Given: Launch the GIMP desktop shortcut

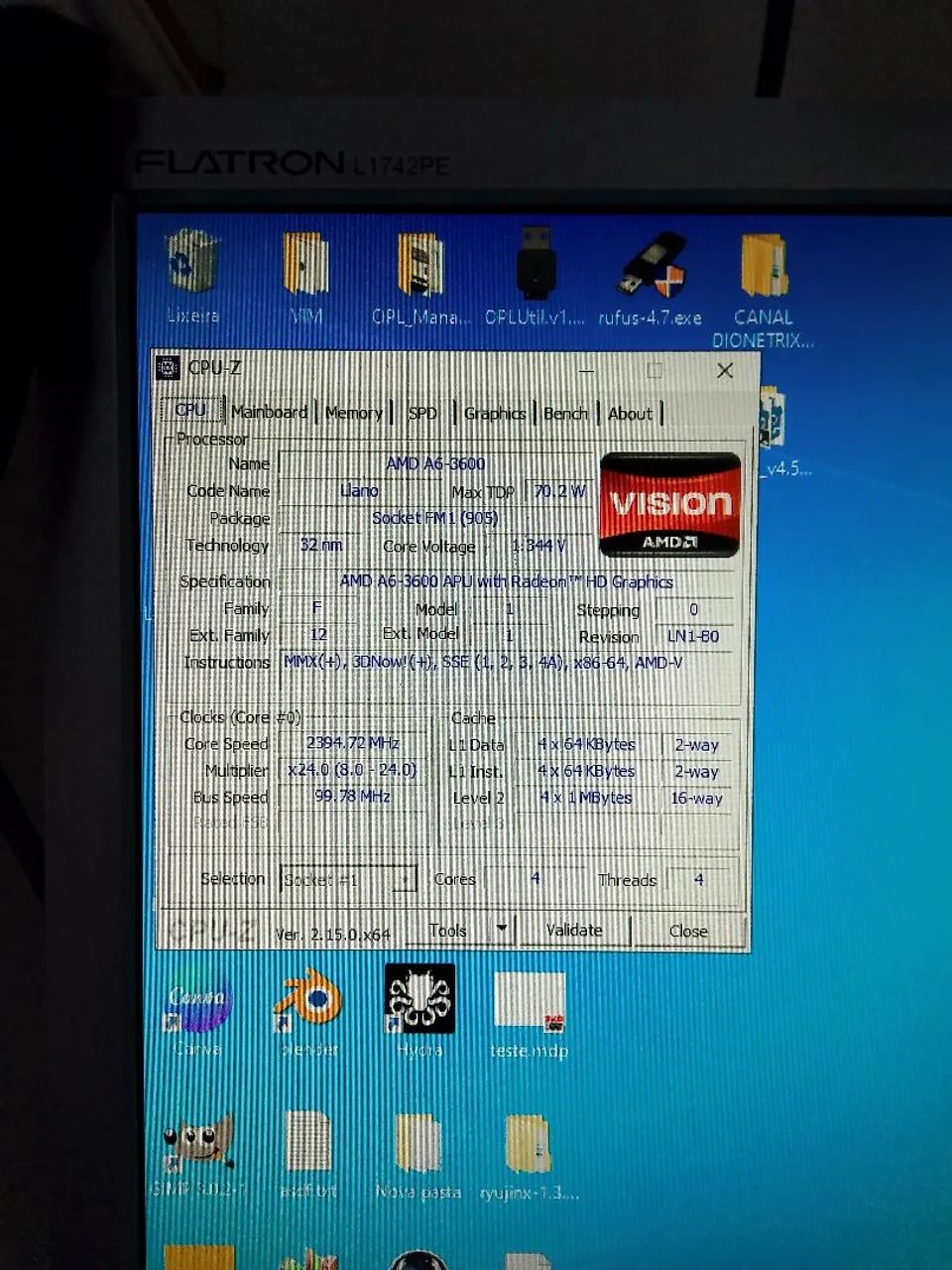Looking at the screenshot, I should pyautogui.click(x=197, y=1141).
